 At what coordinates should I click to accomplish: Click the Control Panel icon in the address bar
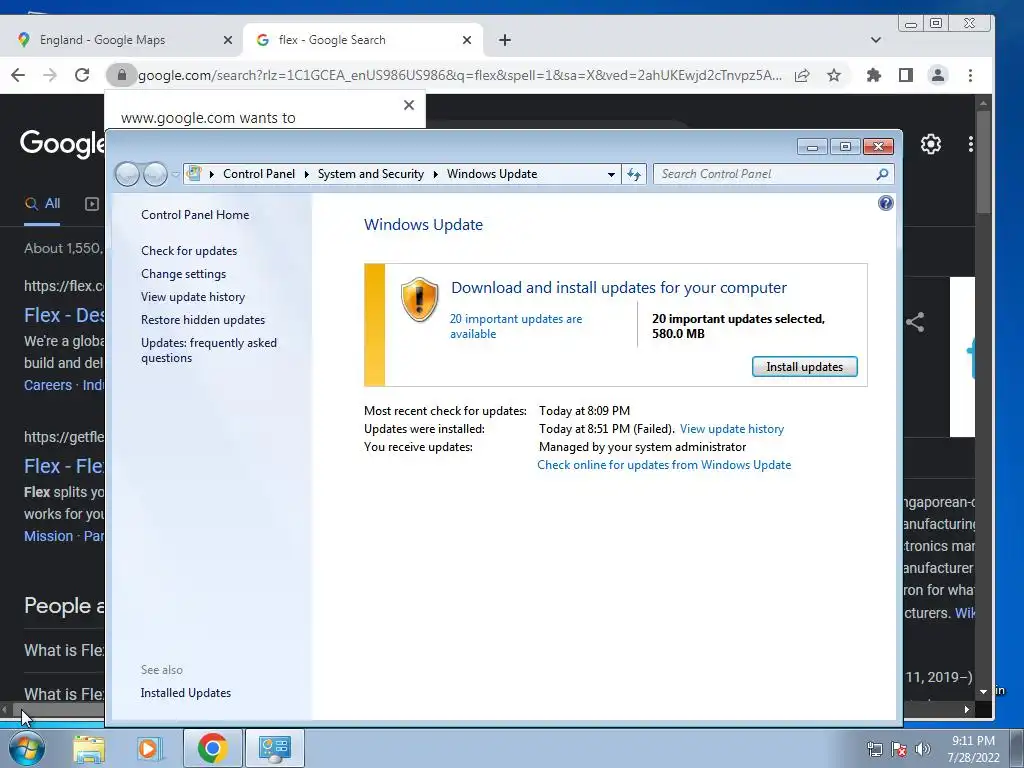[x=194, y=174]
